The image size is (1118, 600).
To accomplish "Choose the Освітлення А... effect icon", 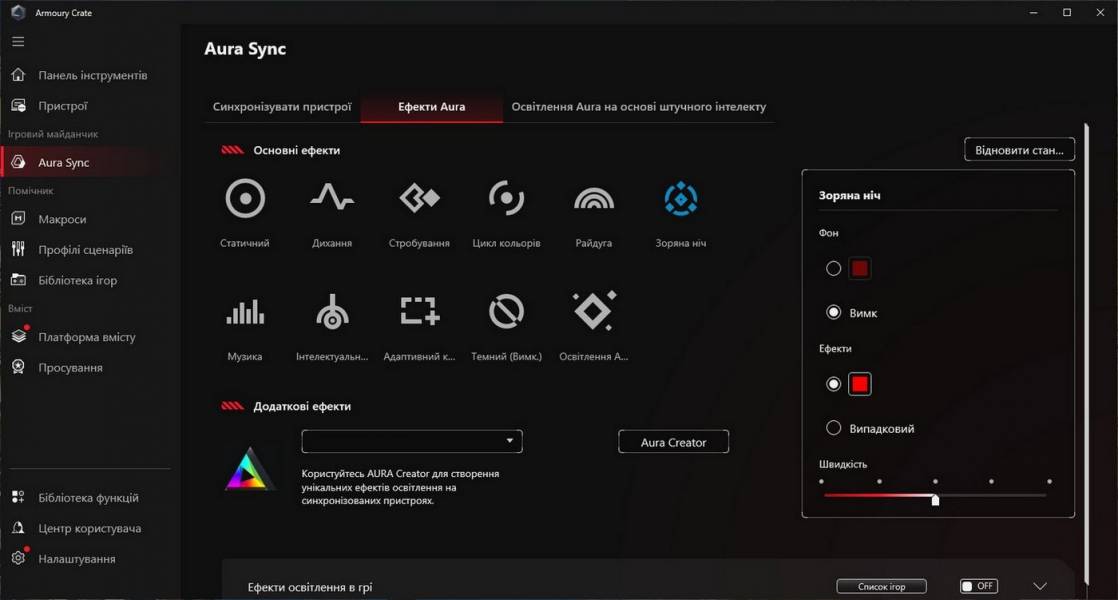I will point(594,311).
